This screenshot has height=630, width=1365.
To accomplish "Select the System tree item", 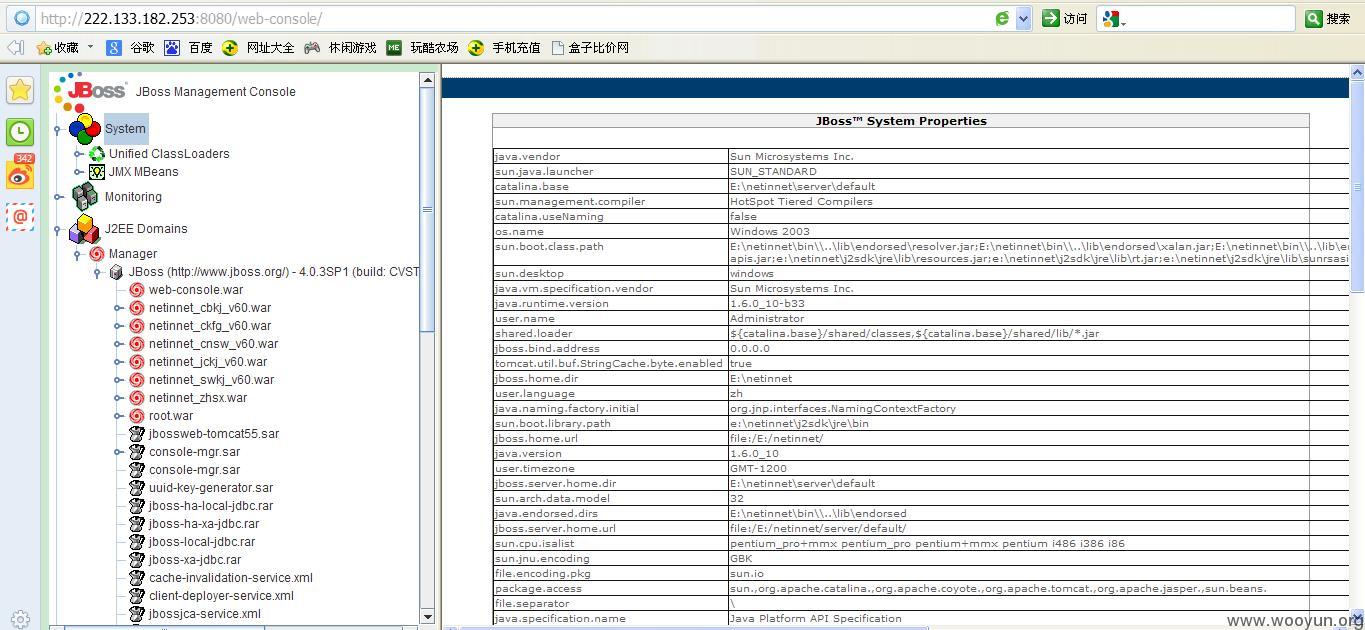I will 125,129.
